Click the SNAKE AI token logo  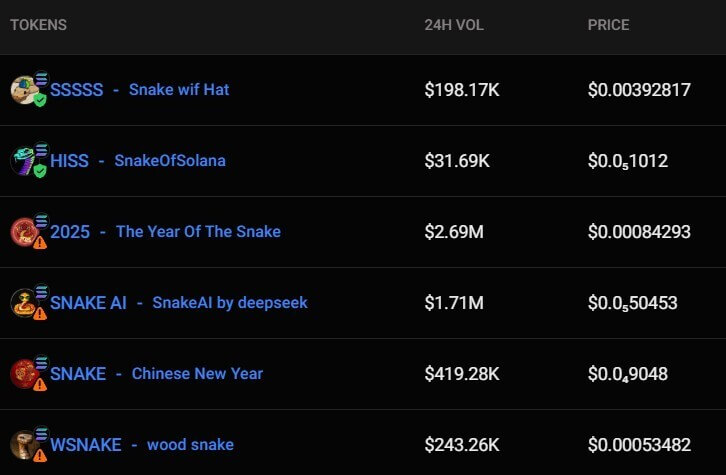coord(23,303)
